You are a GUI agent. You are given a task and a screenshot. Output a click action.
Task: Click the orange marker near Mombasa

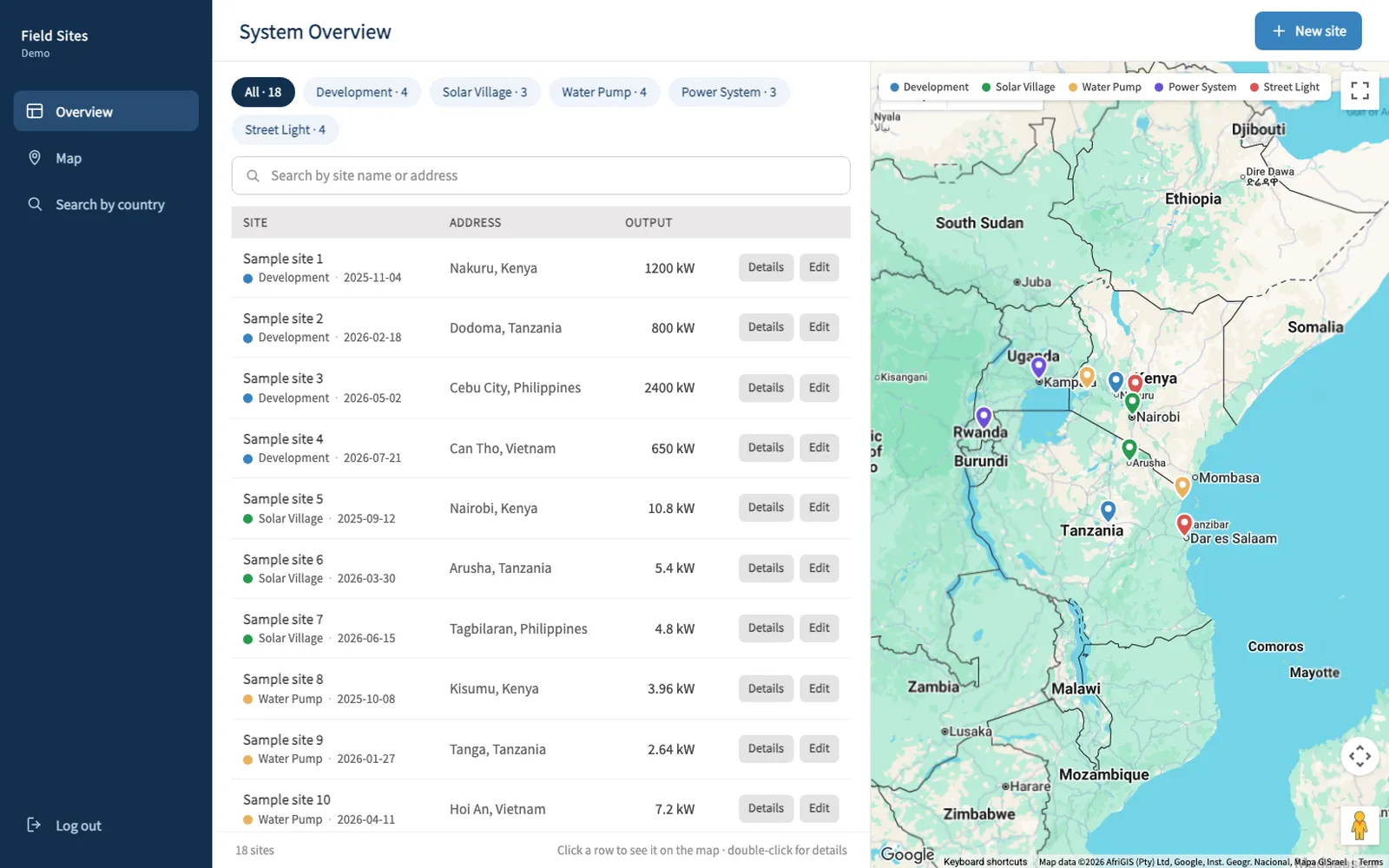(1182, 487)
